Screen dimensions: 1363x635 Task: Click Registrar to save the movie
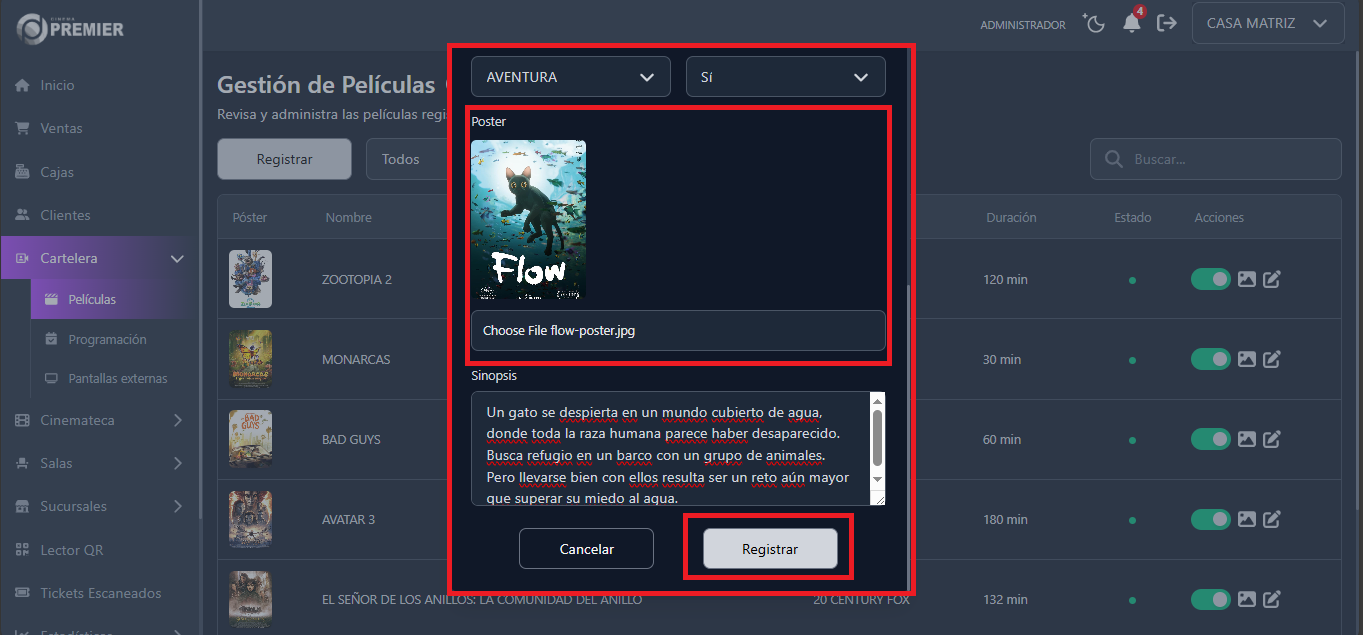[769, 547]
